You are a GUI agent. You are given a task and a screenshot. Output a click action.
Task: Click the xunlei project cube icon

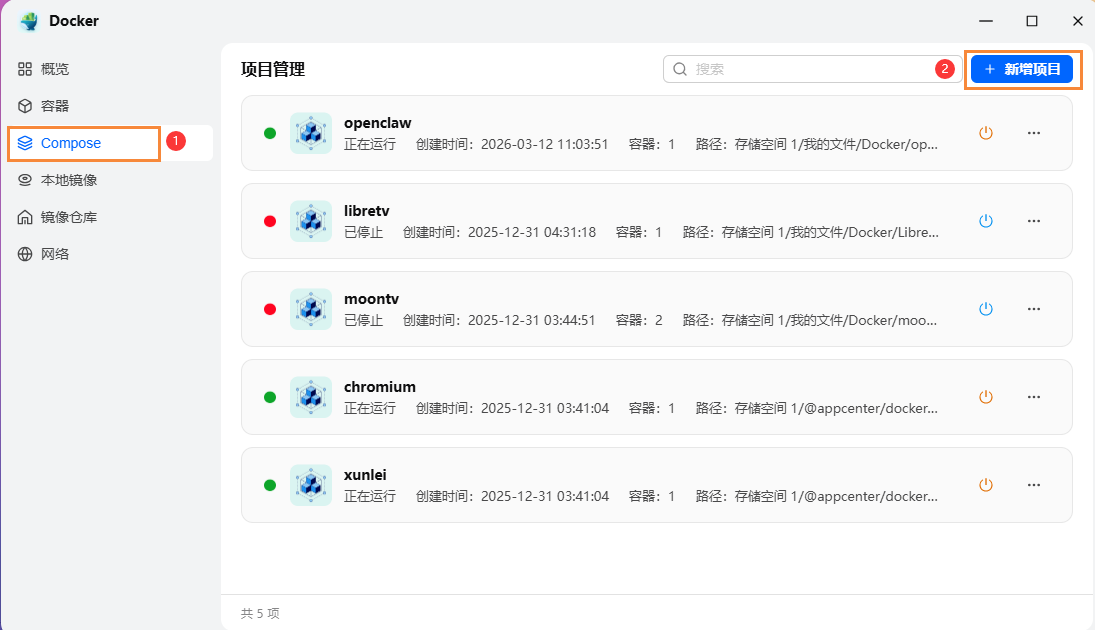311,485
